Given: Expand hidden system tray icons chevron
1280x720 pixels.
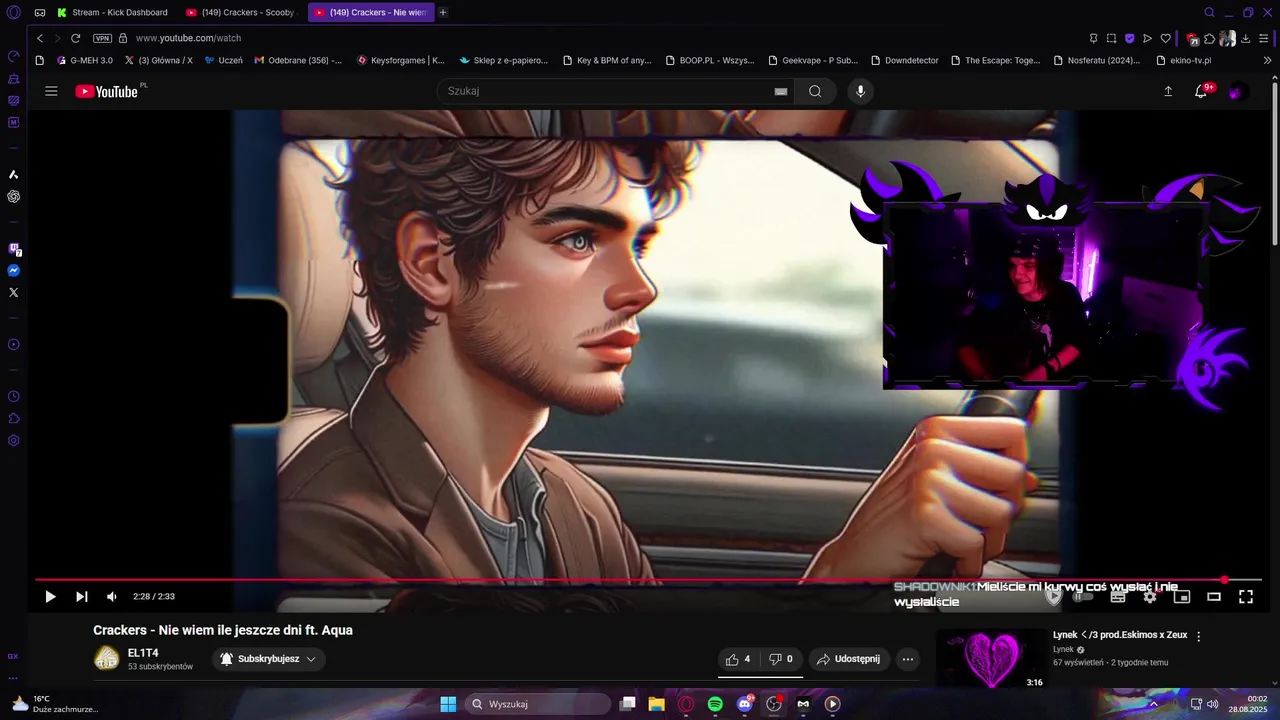Looking at the screenshot, I should tap(1153, 704).
